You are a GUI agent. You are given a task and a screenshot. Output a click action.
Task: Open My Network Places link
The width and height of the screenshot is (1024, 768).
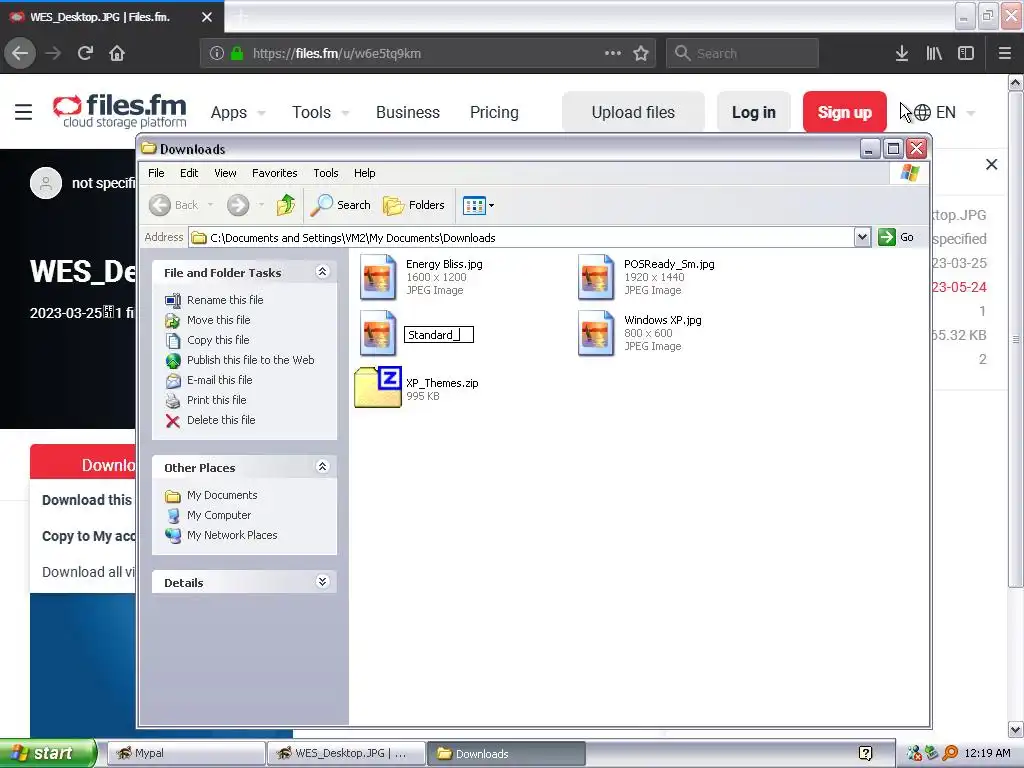click(x=232, y=535)
